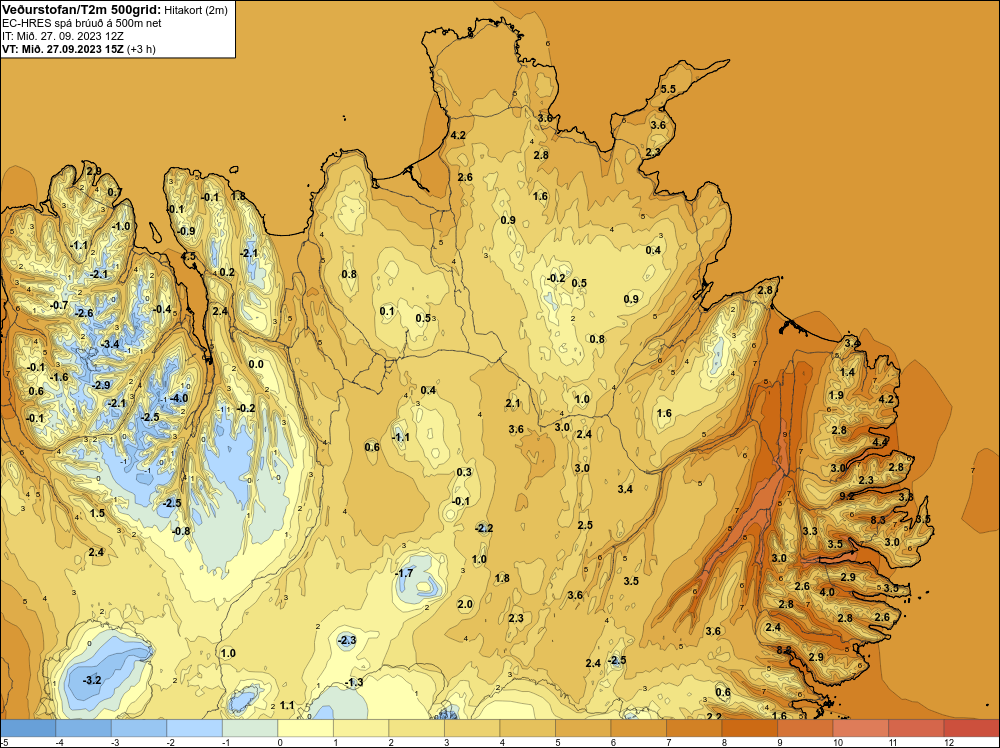Click the "12" tick label on the legend

(949, 742)
